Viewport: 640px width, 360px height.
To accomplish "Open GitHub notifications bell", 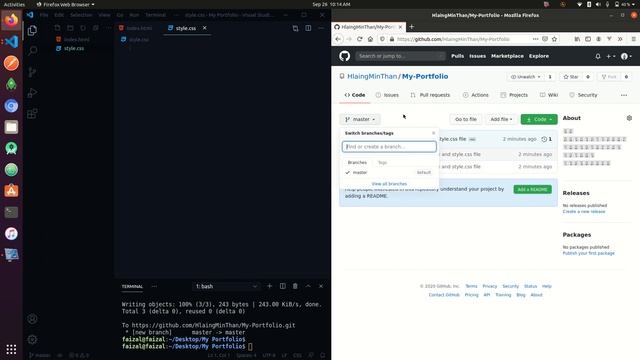I will pyautogui.click(x=598, y=56).
